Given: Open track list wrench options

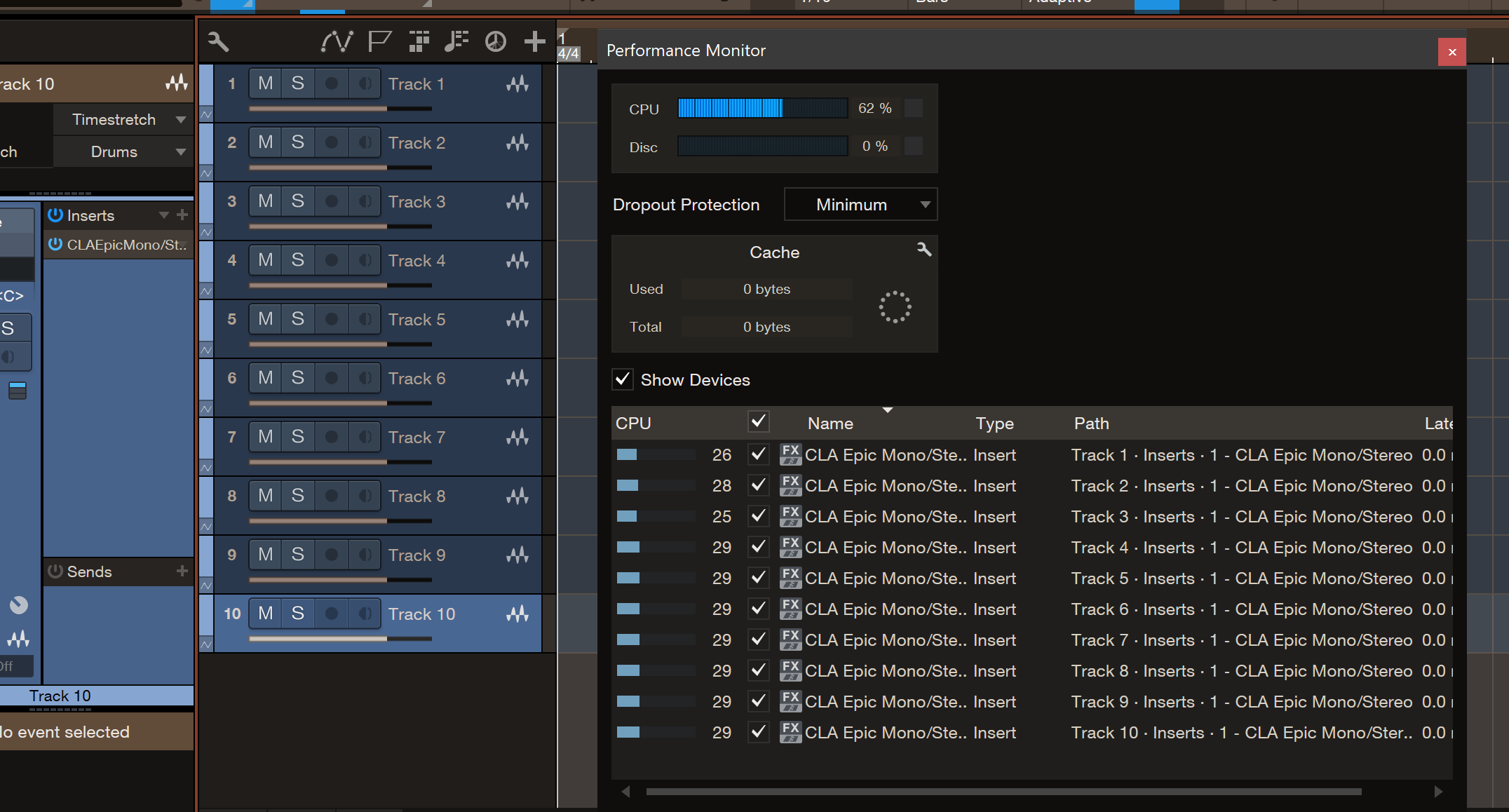Looking at the screenshot, I should click(218, 42).
